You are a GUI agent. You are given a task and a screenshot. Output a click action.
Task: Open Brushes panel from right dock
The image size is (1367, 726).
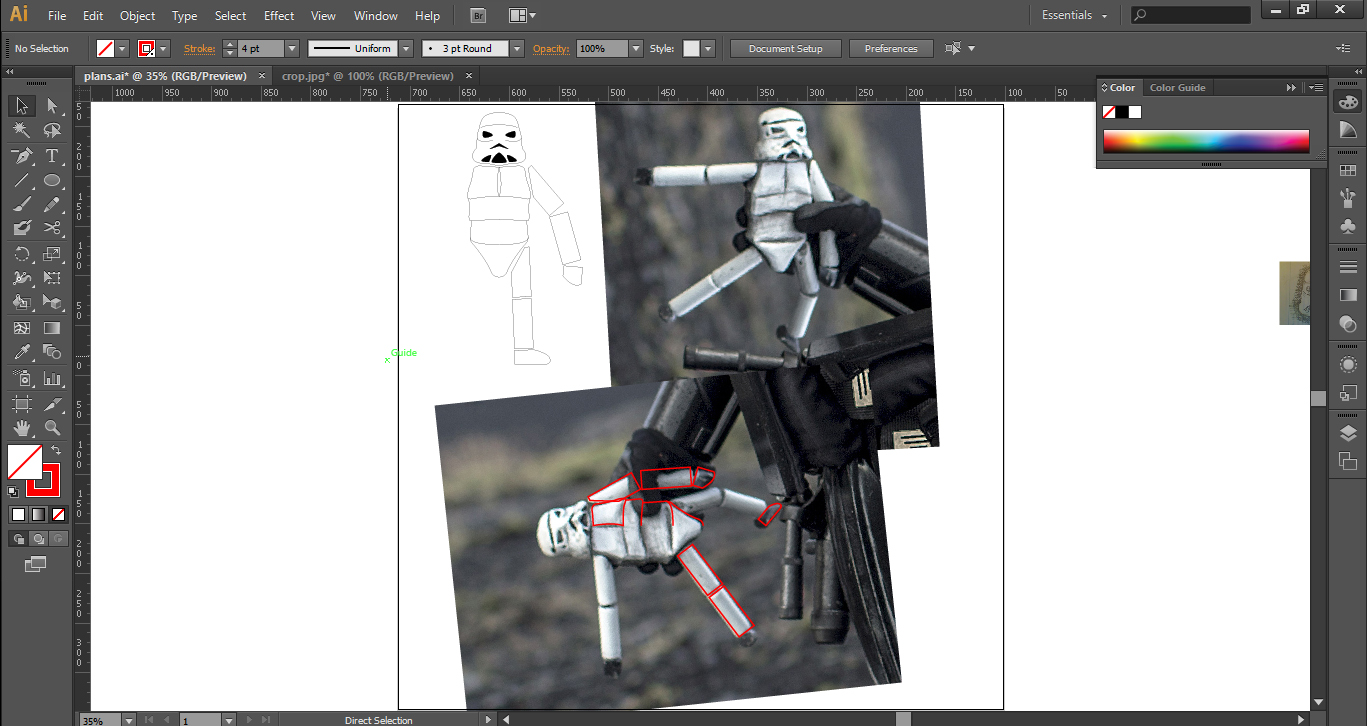click(1348, 197)
